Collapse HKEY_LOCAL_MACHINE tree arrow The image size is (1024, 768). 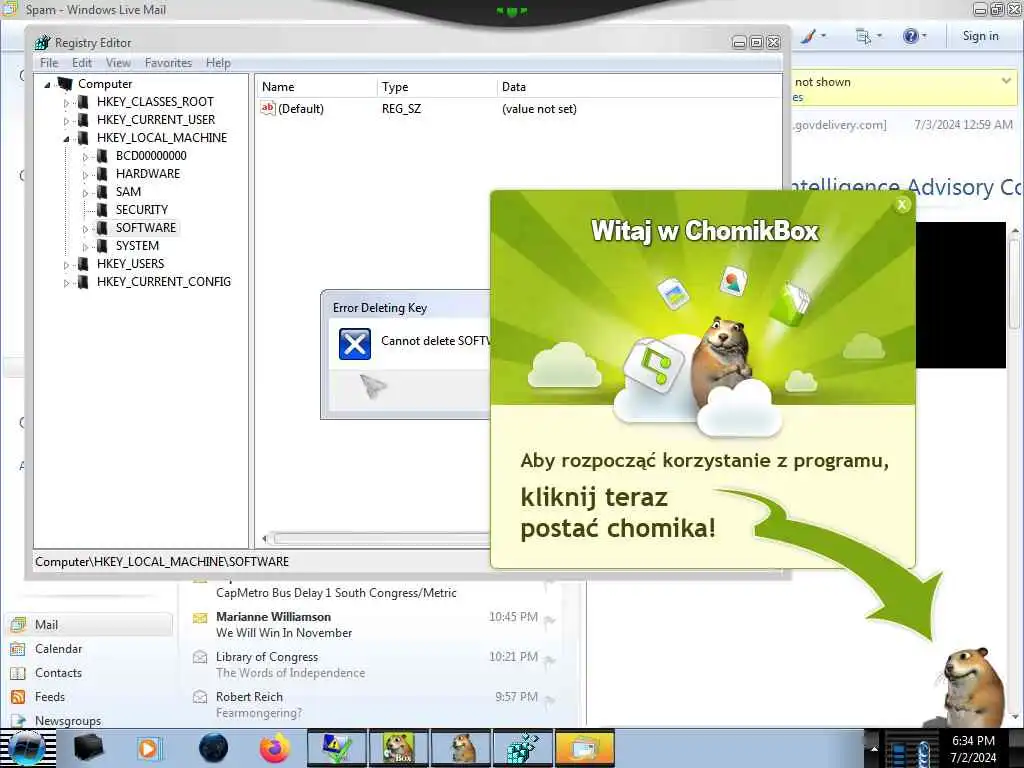coord(66,138)
